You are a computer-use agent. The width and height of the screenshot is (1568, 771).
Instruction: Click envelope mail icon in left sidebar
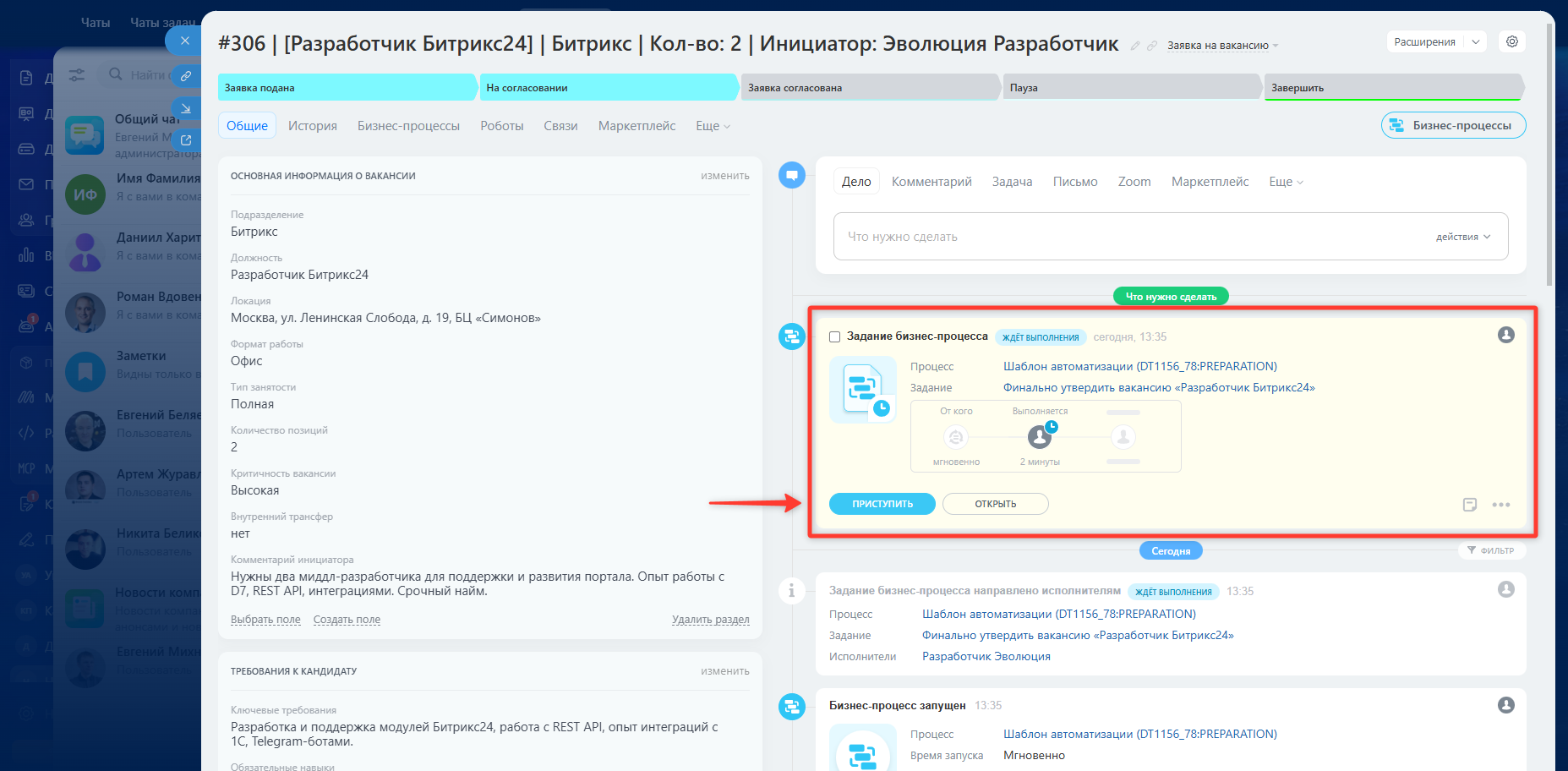[x=26, y=184]
